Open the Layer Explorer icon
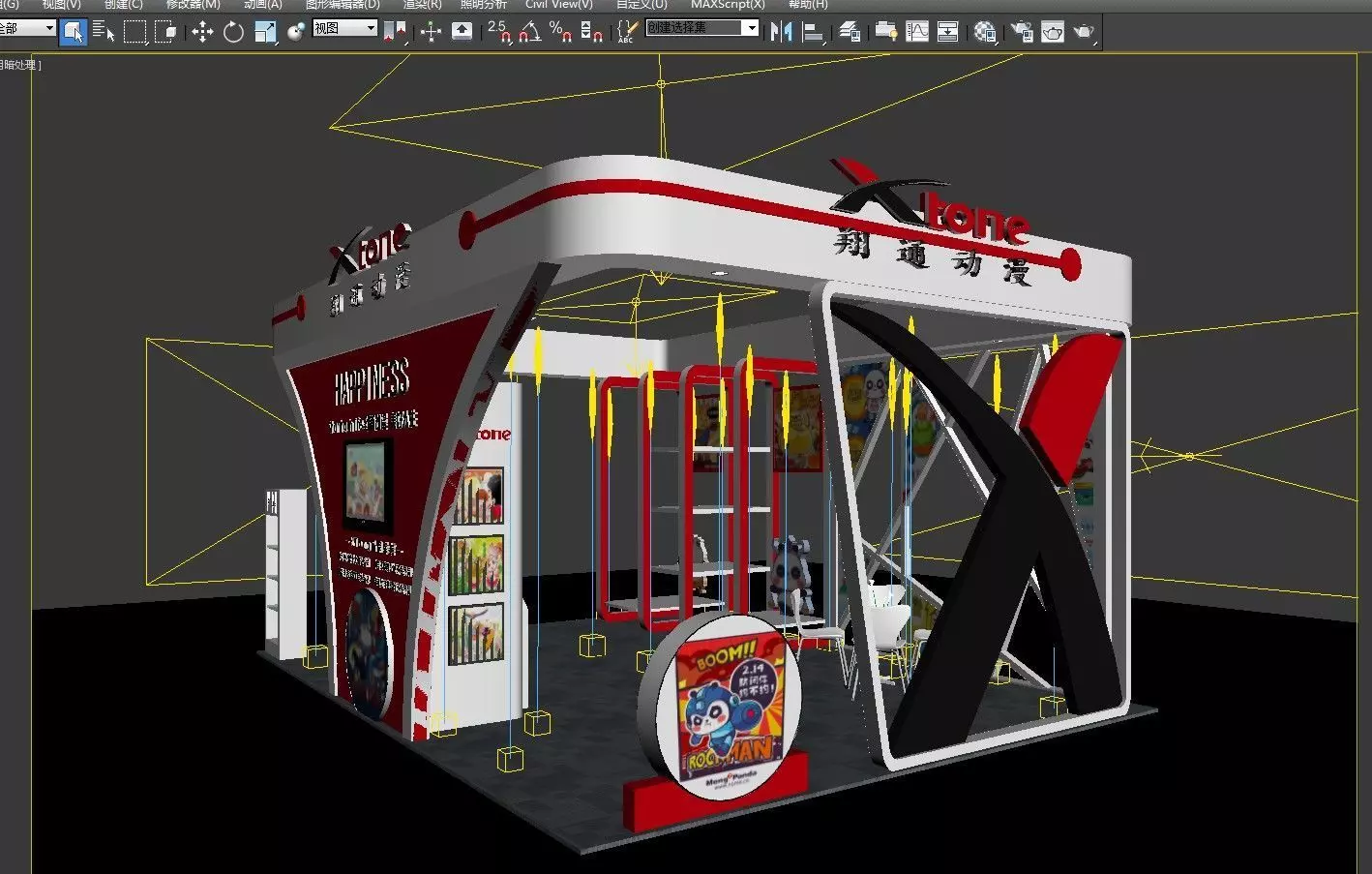1372x874 pixels. (x=850, y=32)
